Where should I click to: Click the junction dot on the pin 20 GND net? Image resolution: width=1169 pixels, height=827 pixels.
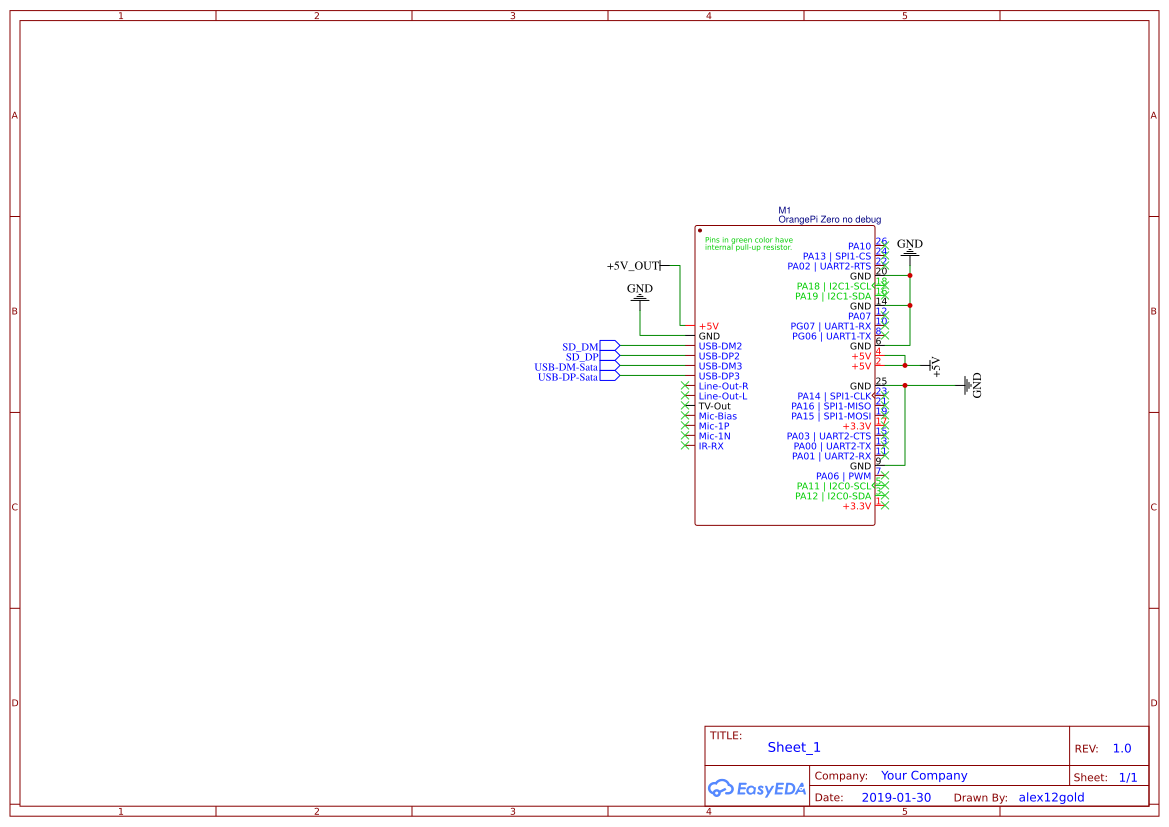pyautogui.click(x=910, y=275)
